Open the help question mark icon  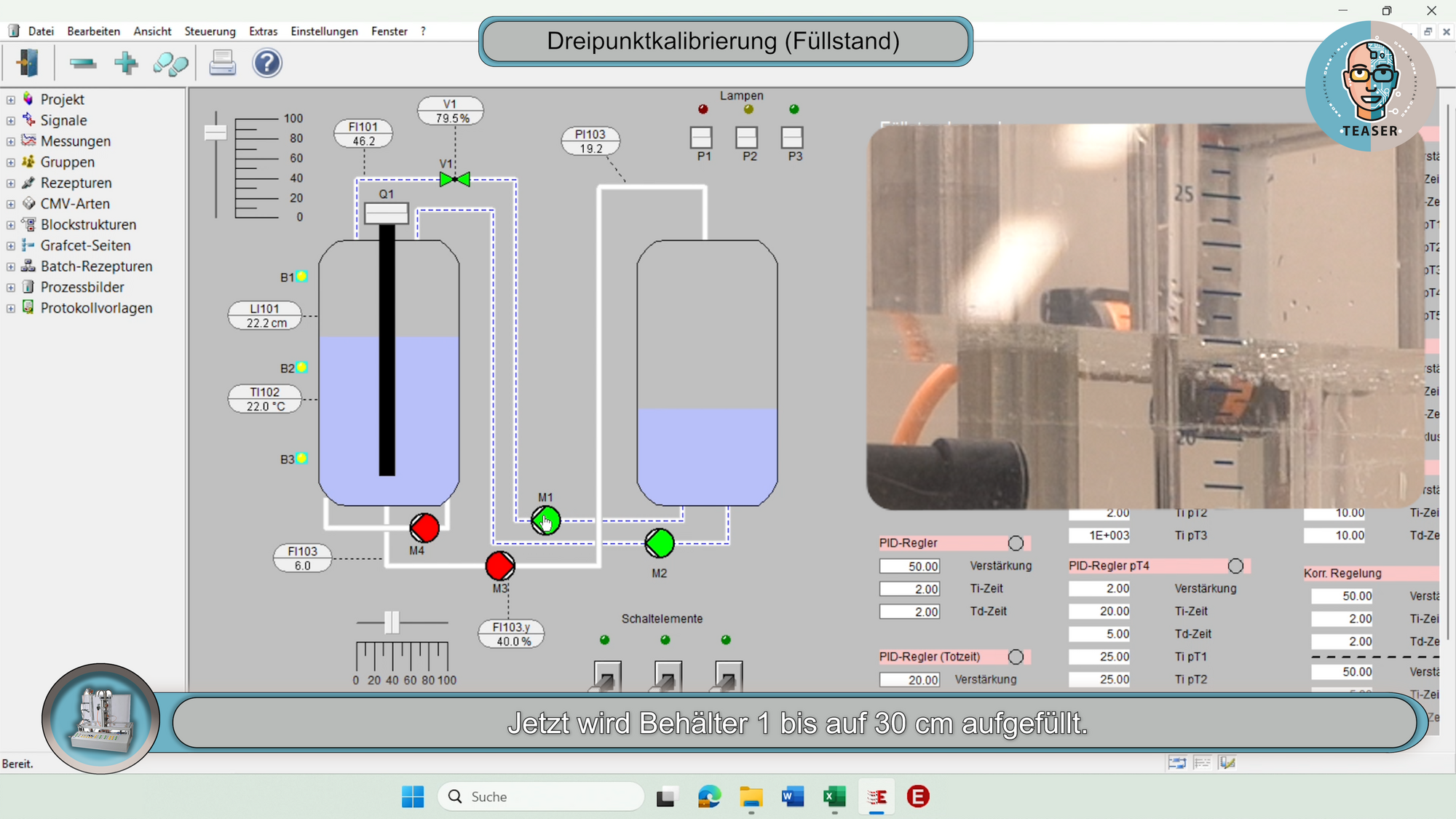(267, 63)
